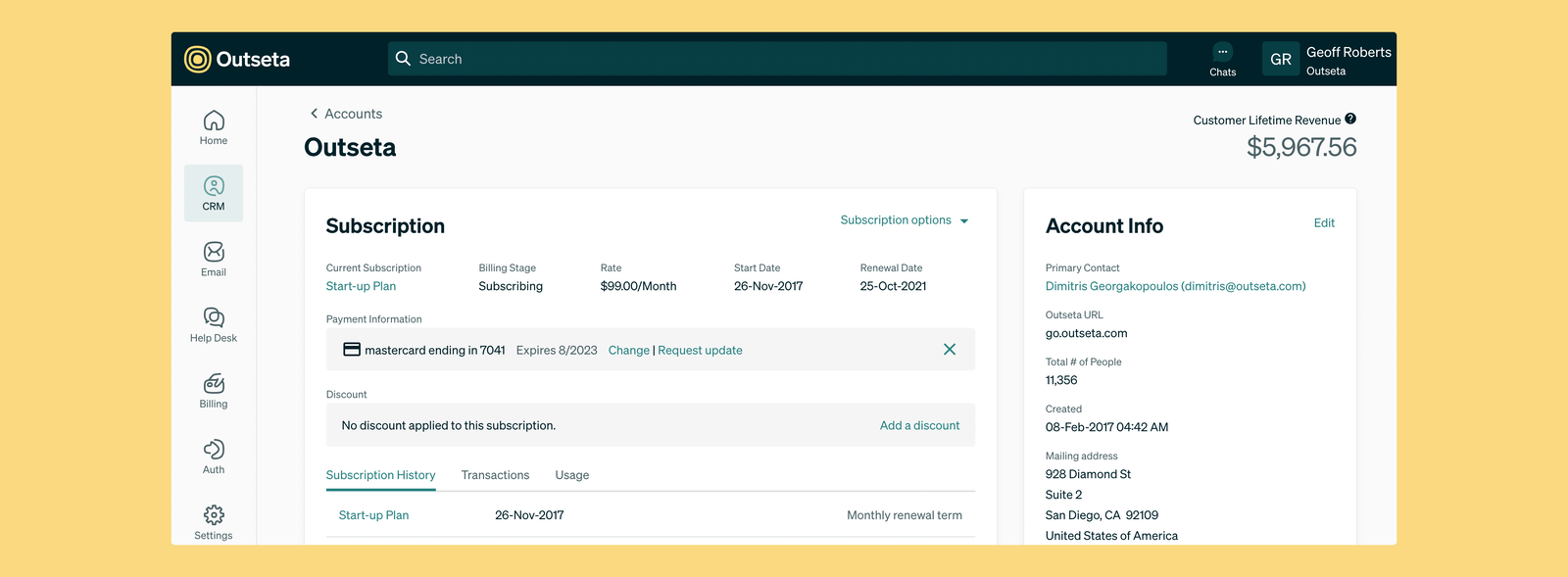Click Request update for the card

[x=700, y=351]
